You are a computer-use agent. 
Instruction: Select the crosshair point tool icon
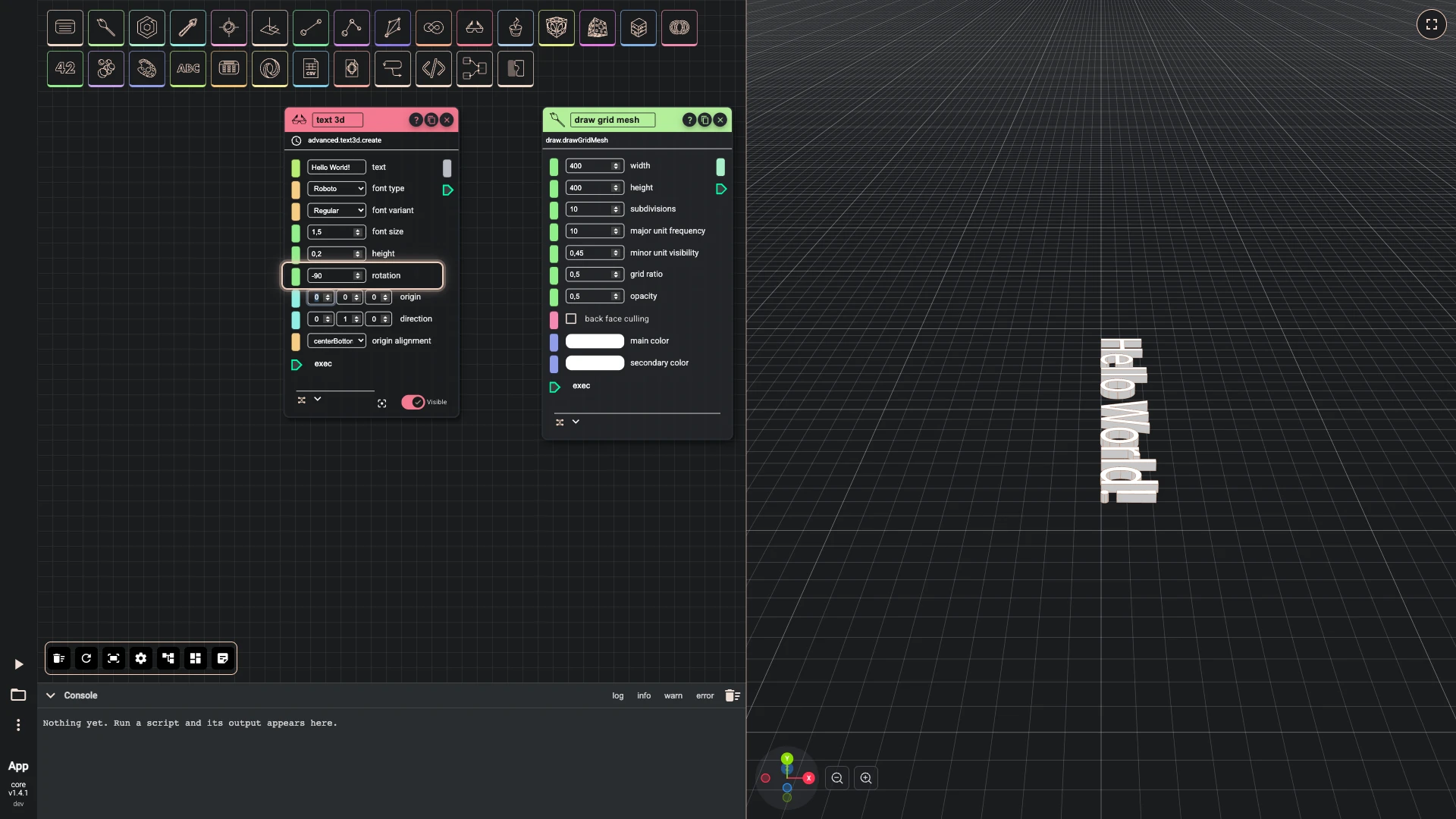point(229,28)
